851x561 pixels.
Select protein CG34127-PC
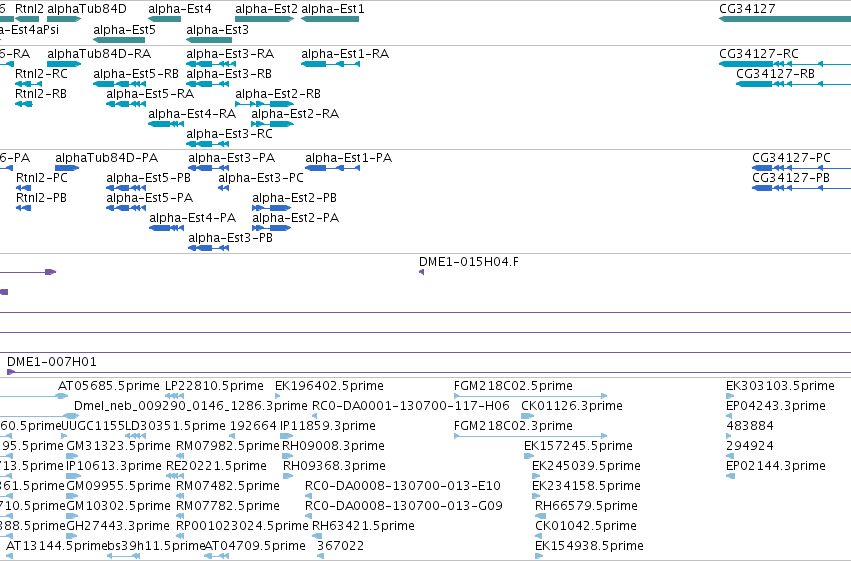[791, 158]
